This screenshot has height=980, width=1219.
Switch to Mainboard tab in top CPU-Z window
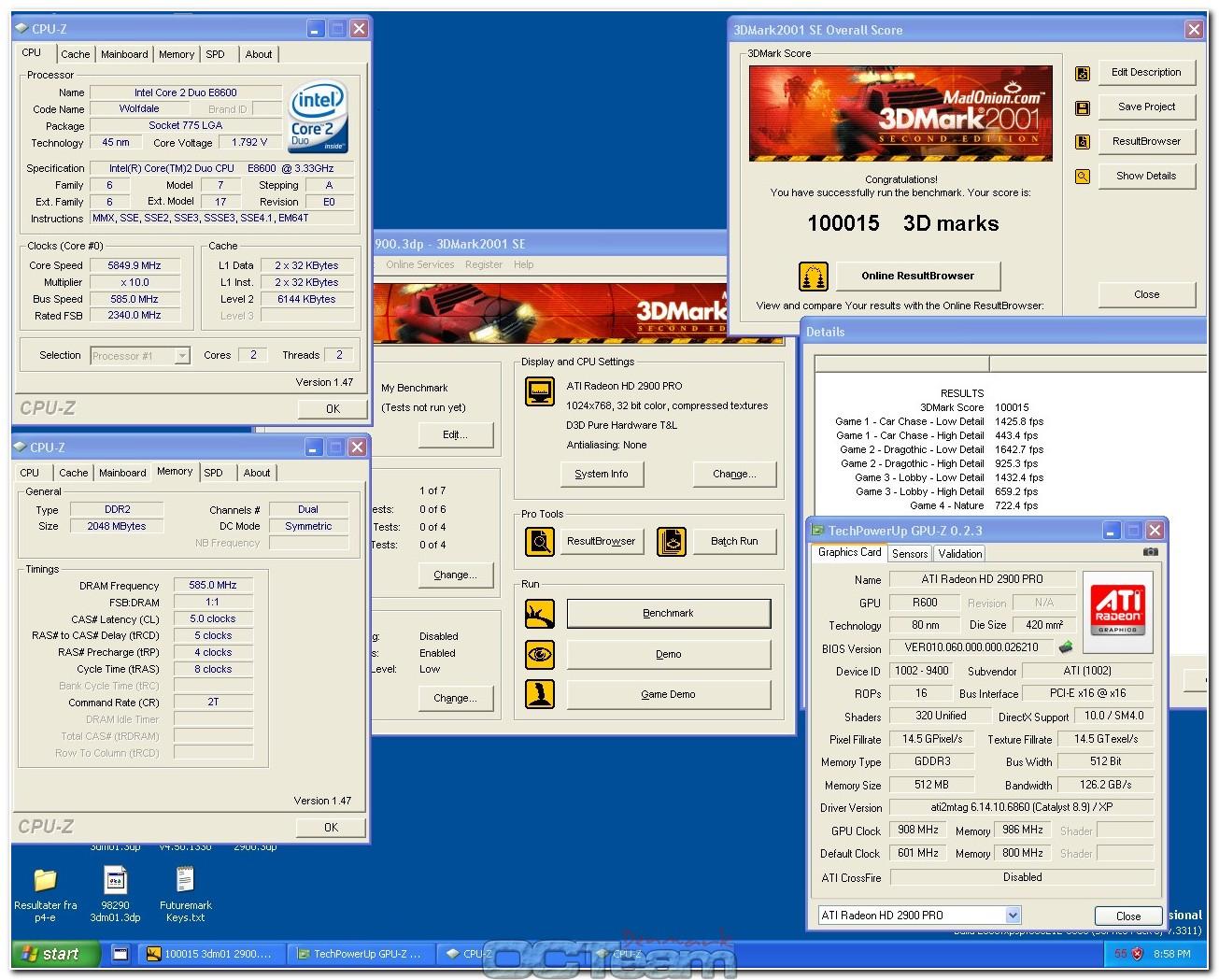click(124, 54)
